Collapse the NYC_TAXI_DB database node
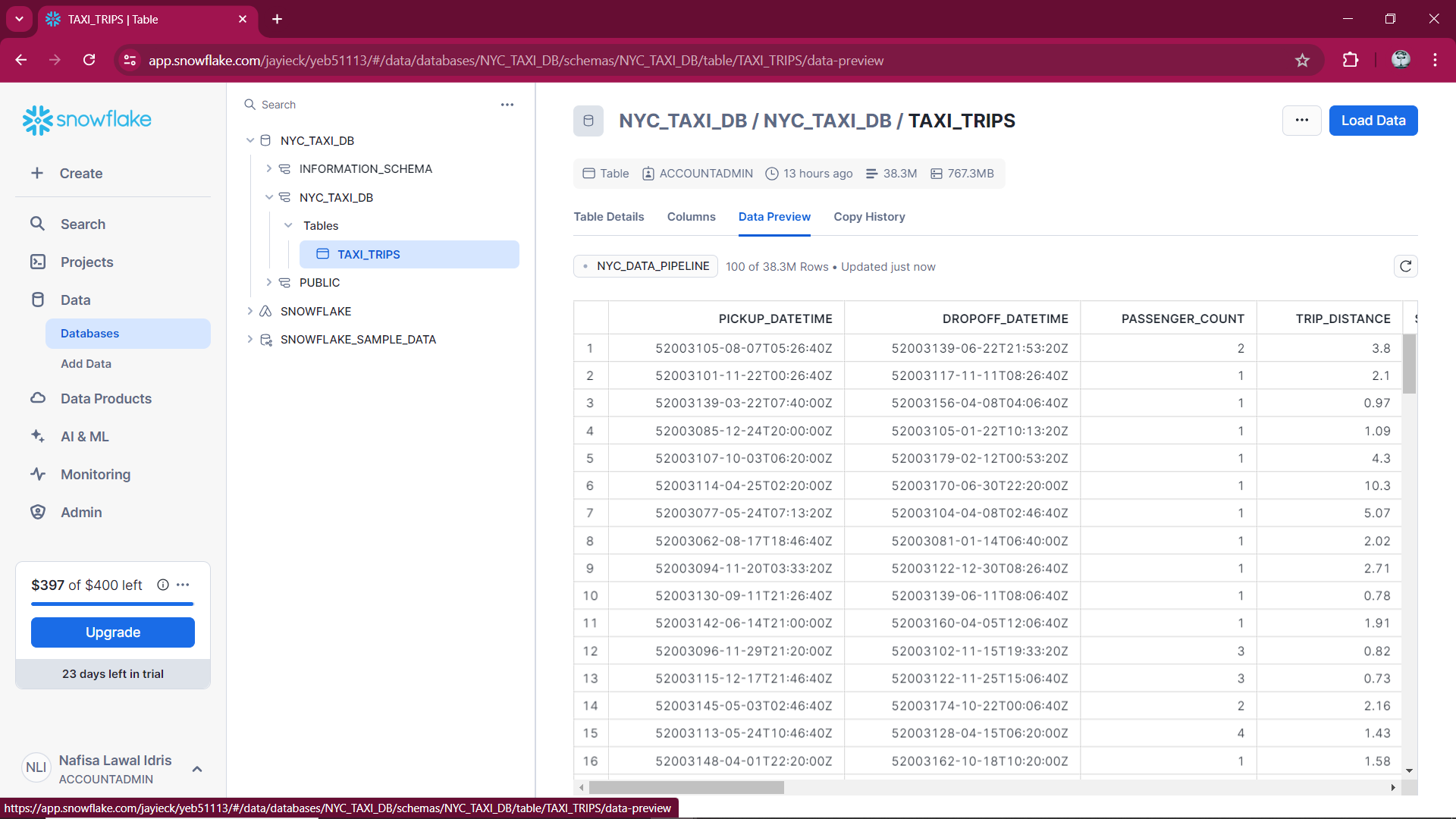 tap(250, 140)
